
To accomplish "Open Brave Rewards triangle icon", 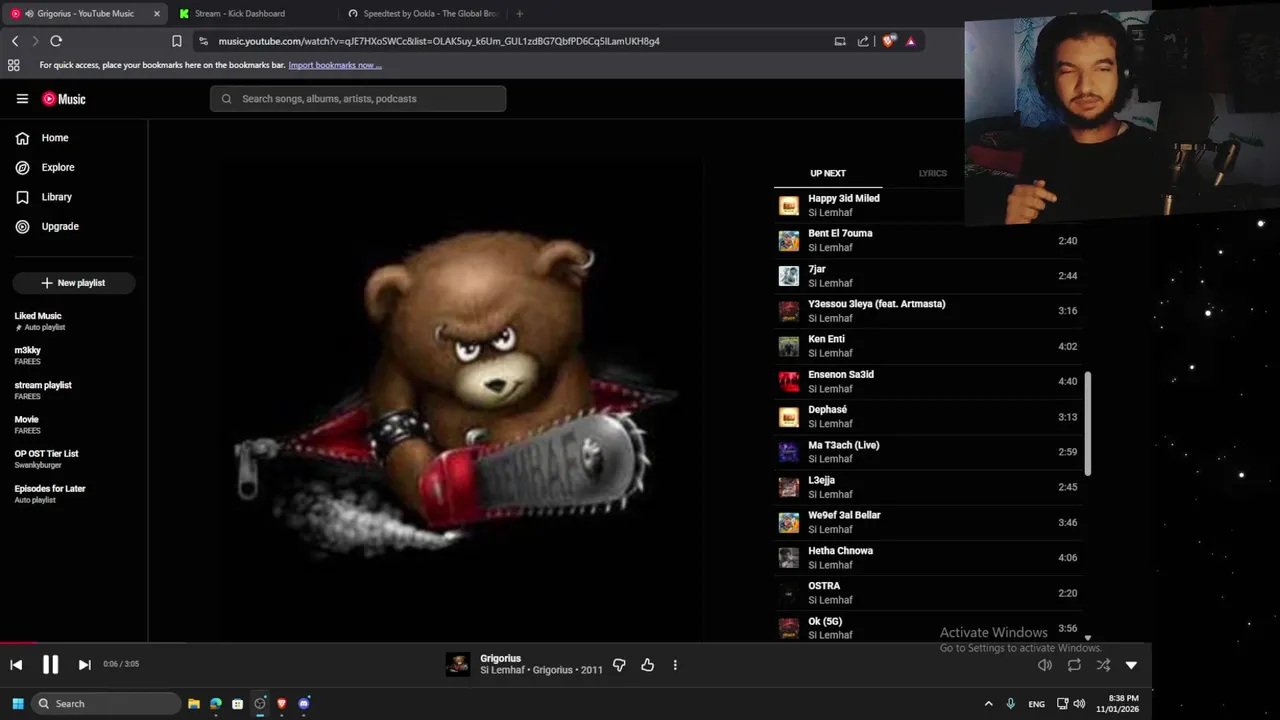I will click(x=910, y=41).
